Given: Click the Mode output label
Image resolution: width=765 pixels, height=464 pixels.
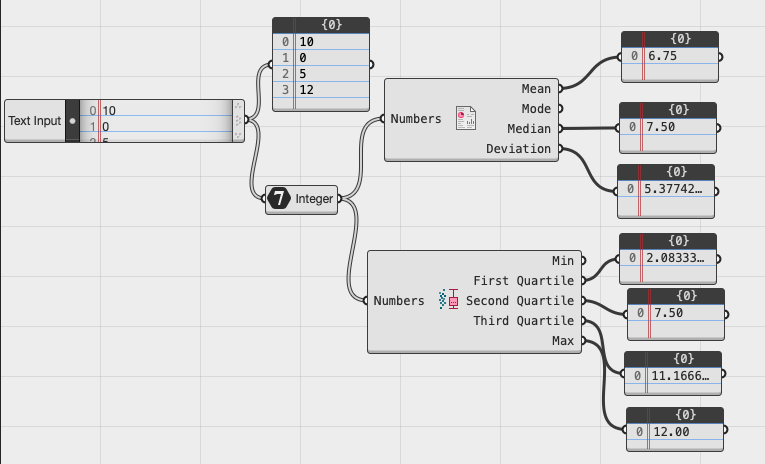Looking at the screenshot, I should 536,109.
